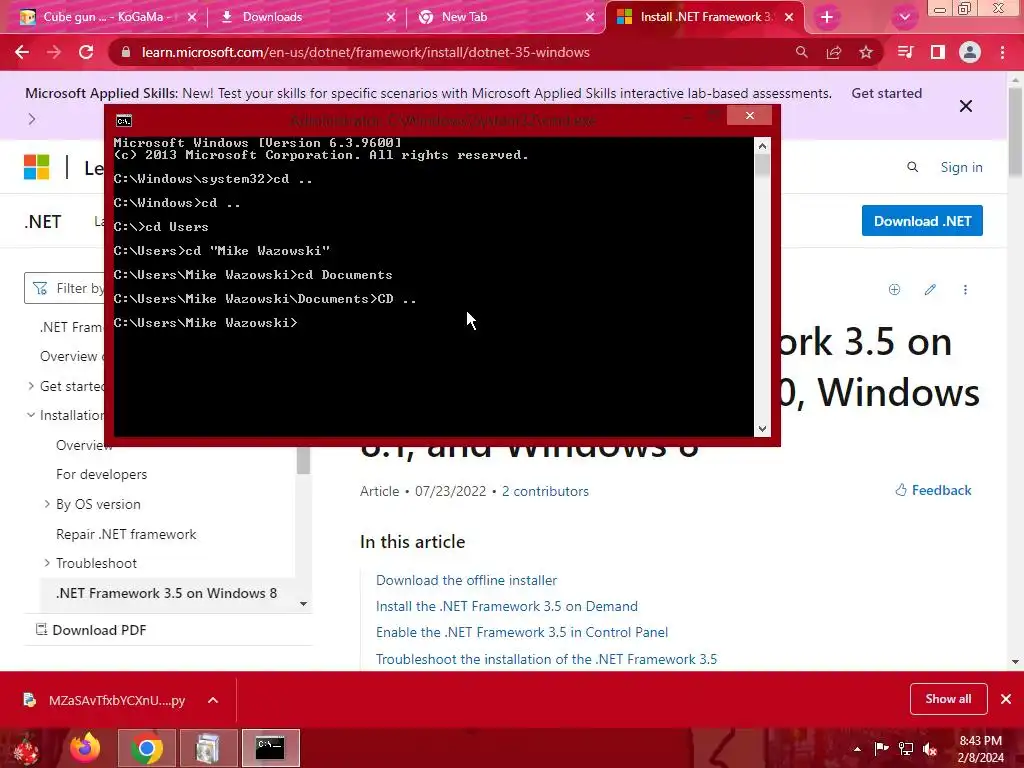The image size is (1024, 768).
Task: Click the share page icon in address bar
Action: [x=834, y=52]
